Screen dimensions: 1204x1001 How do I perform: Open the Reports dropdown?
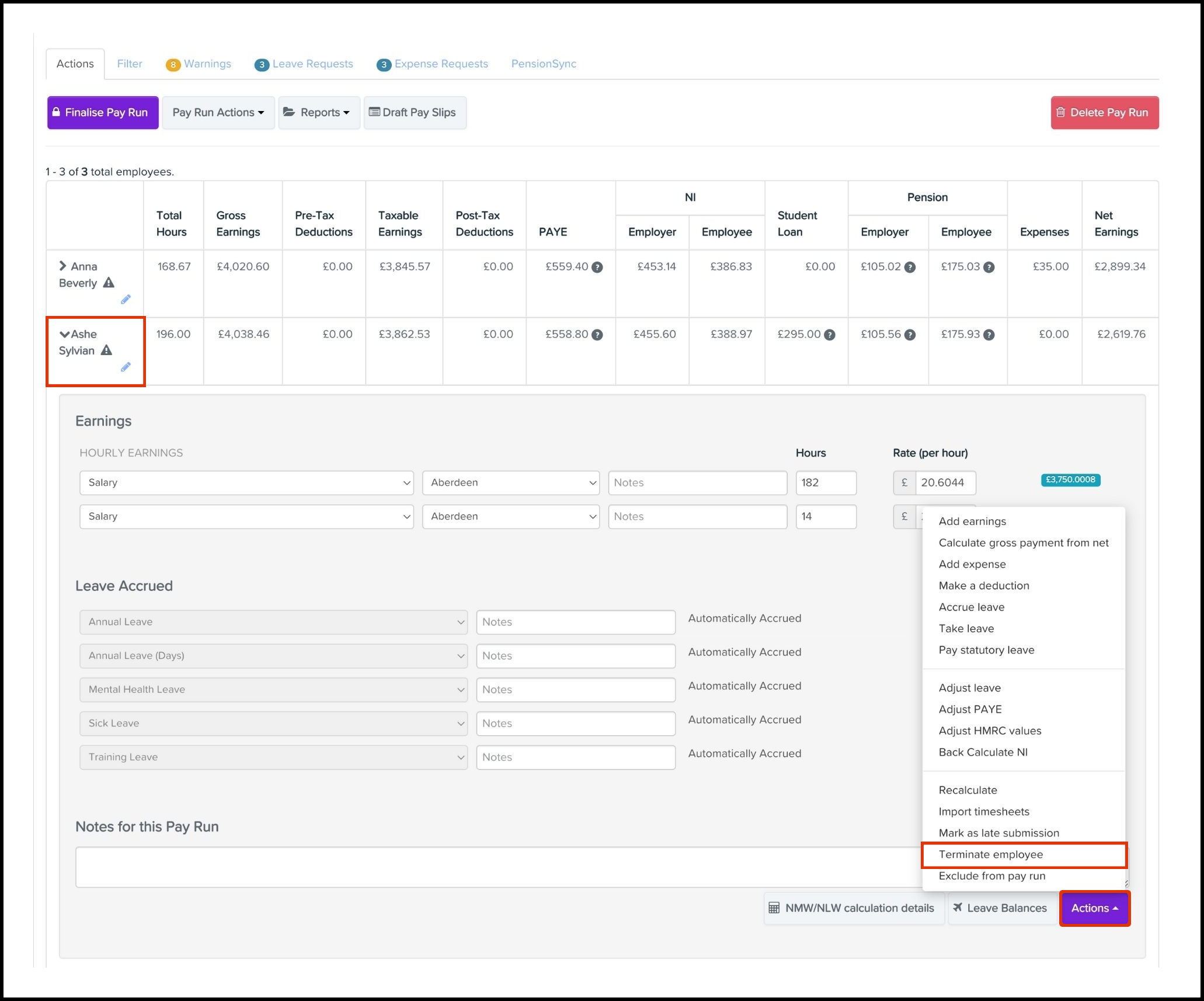pyautogui.click(x=319, y=113)
